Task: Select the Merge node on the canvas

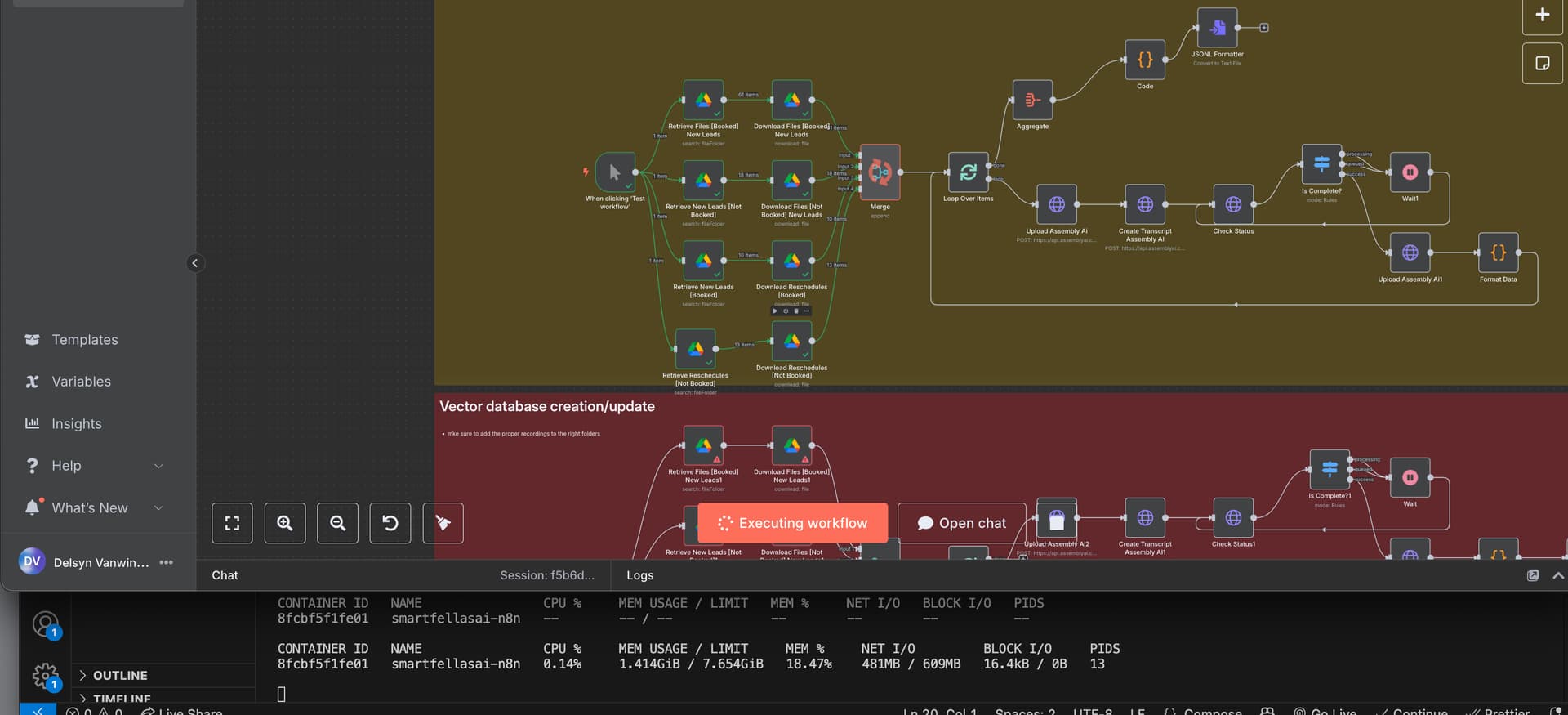Action: [880, 172]
